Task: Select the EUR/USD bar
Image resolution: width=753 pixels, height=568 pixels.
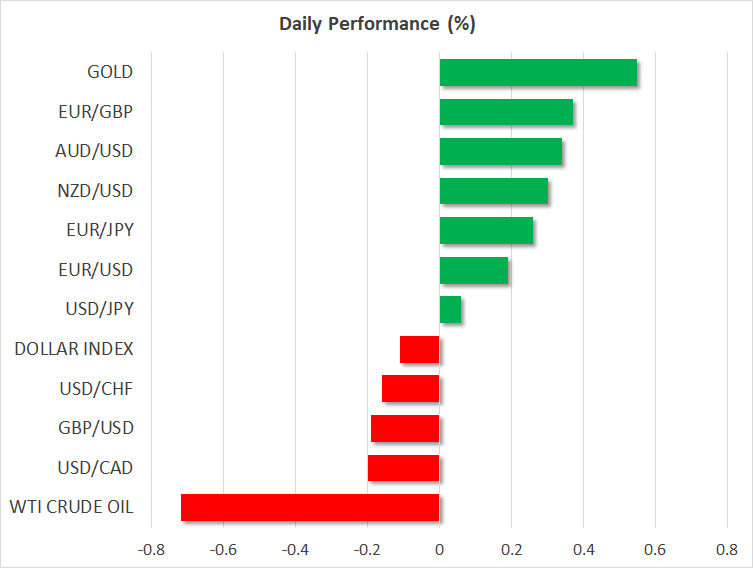Action: pyautogui.click(x=473, y=270)
